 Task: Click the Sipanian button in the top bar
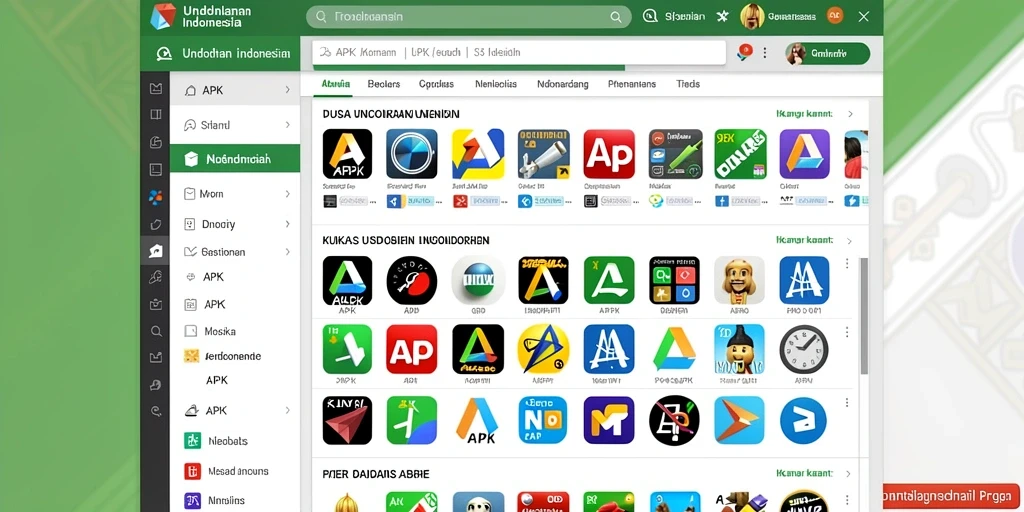click(x=675, y=16)
